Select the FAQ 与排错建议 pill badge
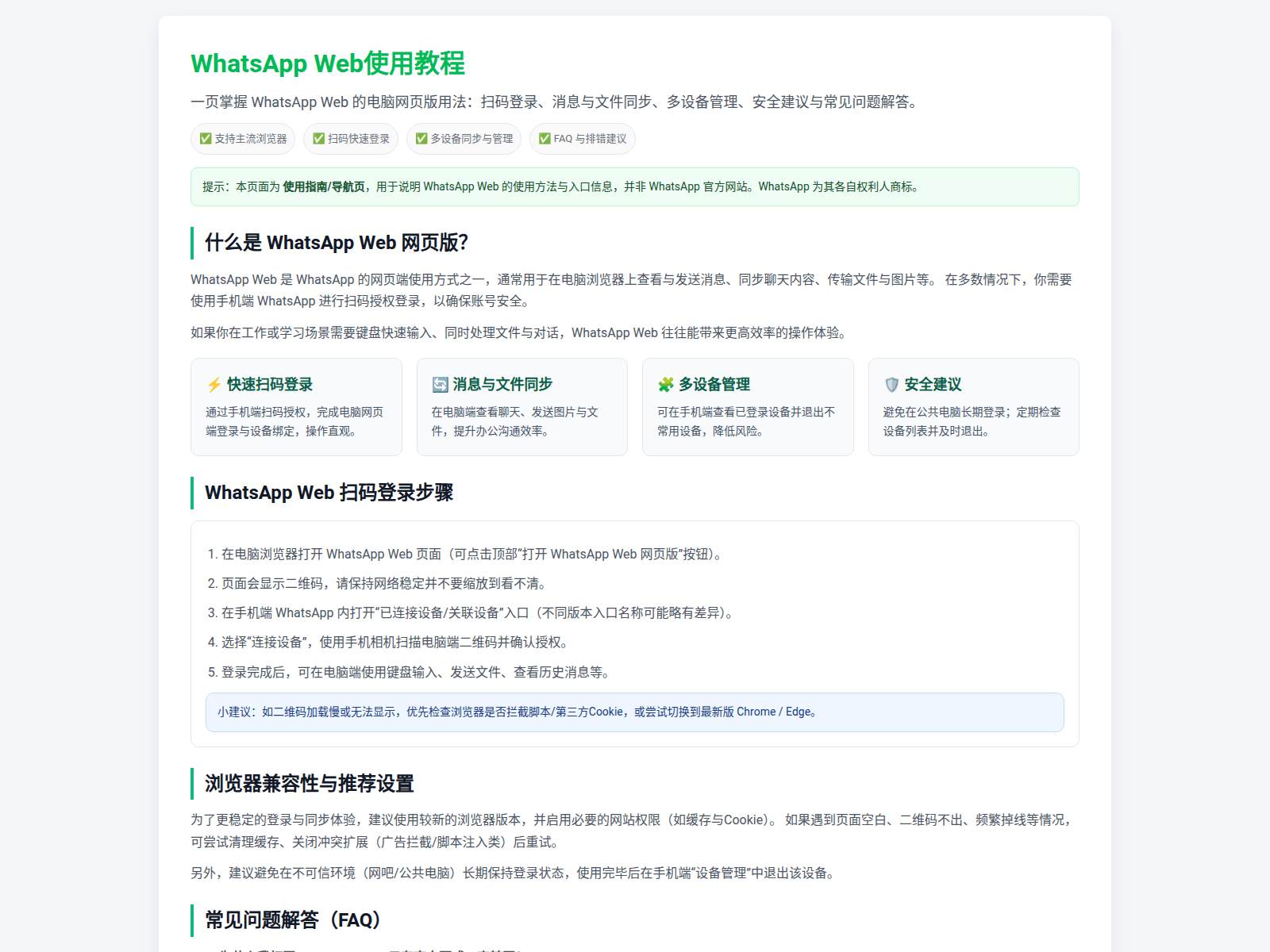The height and width of the screenshot is (952, 1270). [x=583, y=139]
